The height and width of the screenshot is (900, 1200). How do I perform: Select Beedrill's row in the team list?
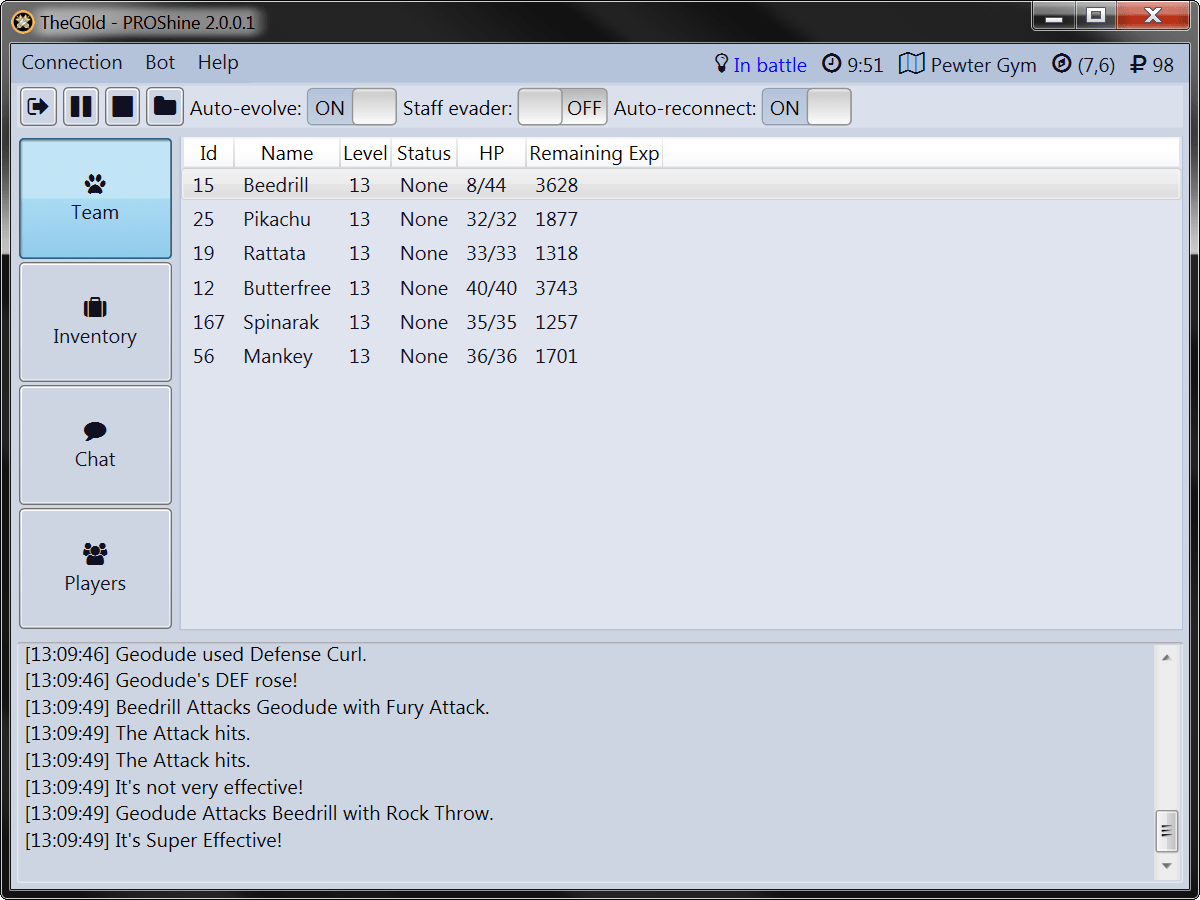[400, 185]
